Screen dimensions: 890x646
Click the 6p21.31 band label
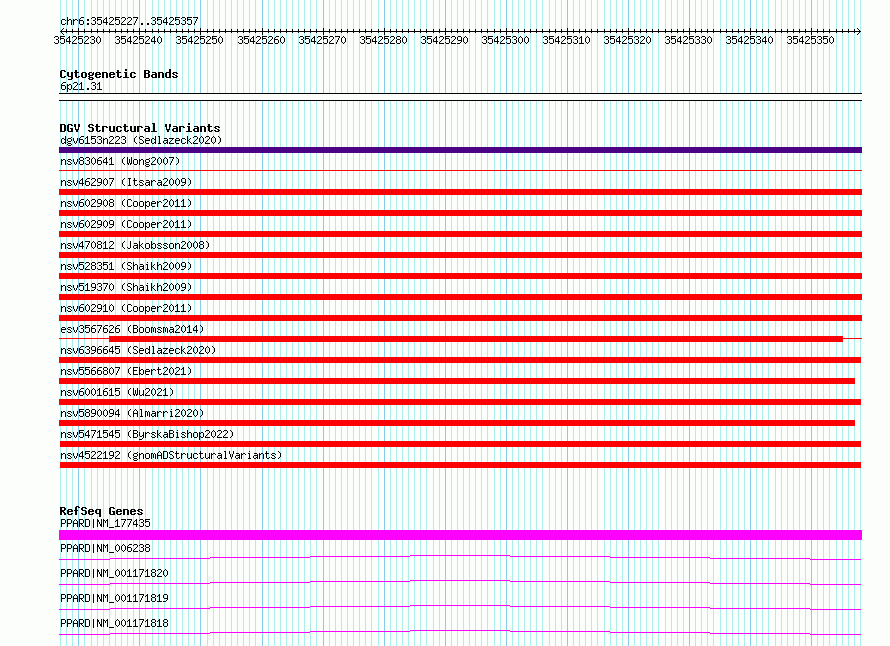(81, 86)
